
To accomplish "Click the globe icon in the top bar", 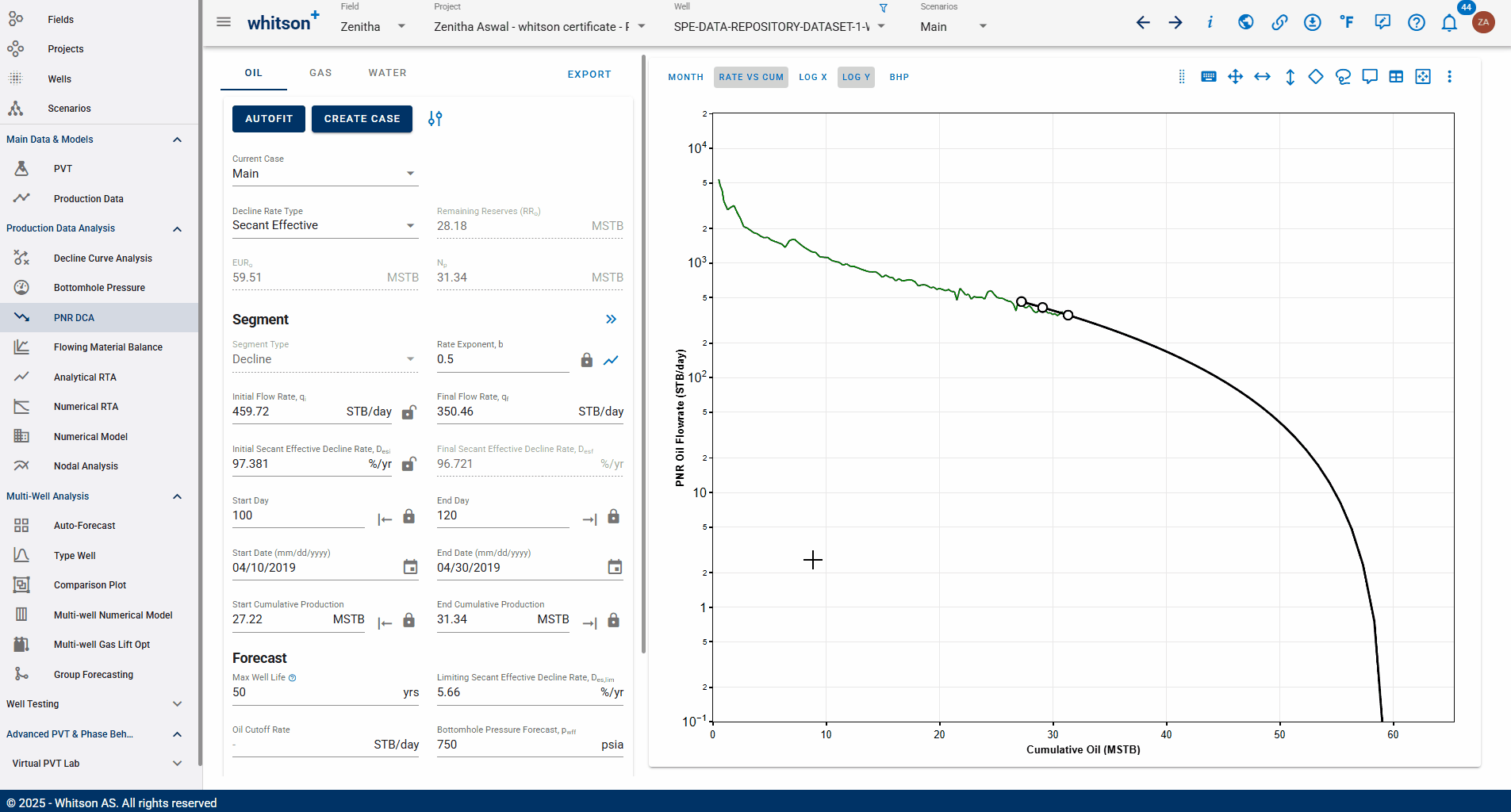I will (1246, 22).
